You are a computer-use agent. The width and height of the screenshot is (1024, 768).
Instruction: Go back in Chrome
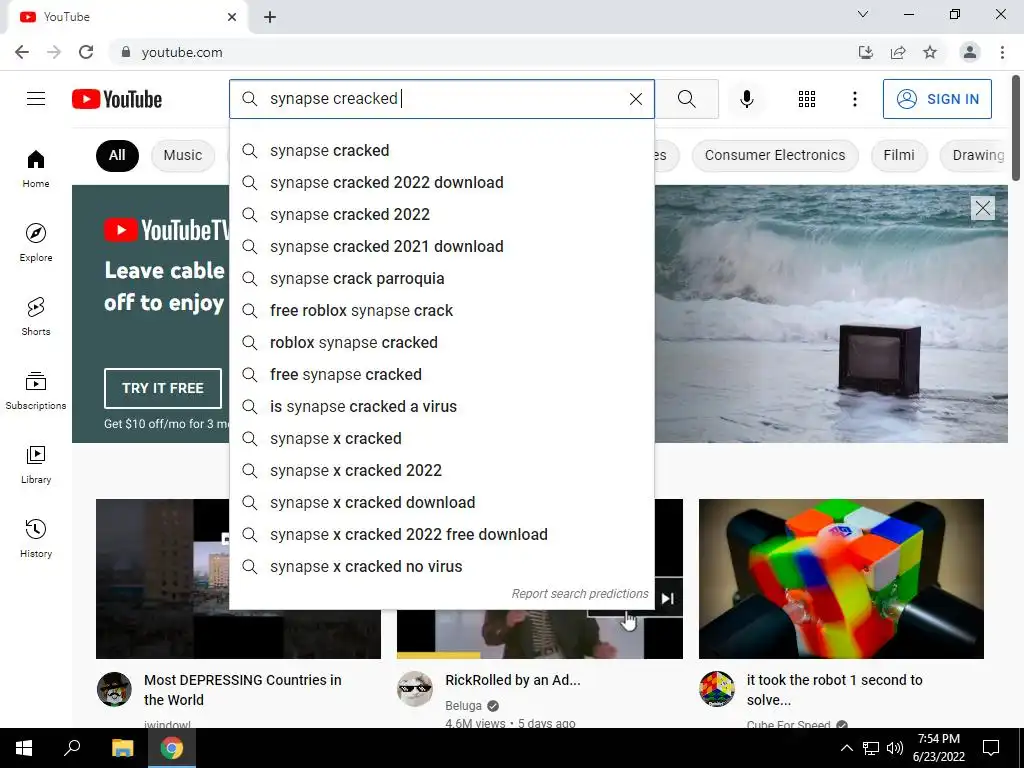click(x=22, y=52)
